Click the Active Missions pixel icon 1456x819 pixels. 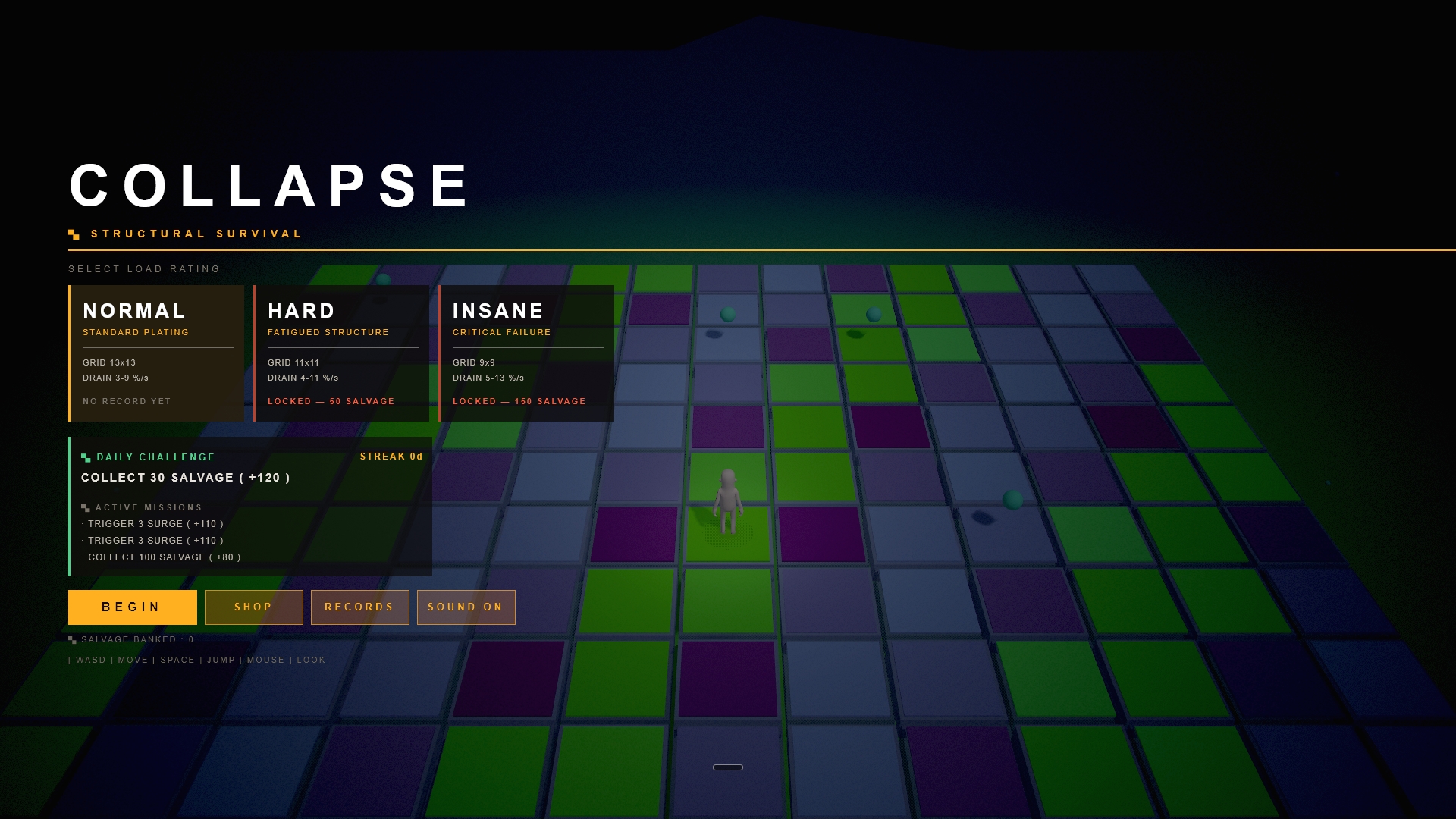click(86, 508)
